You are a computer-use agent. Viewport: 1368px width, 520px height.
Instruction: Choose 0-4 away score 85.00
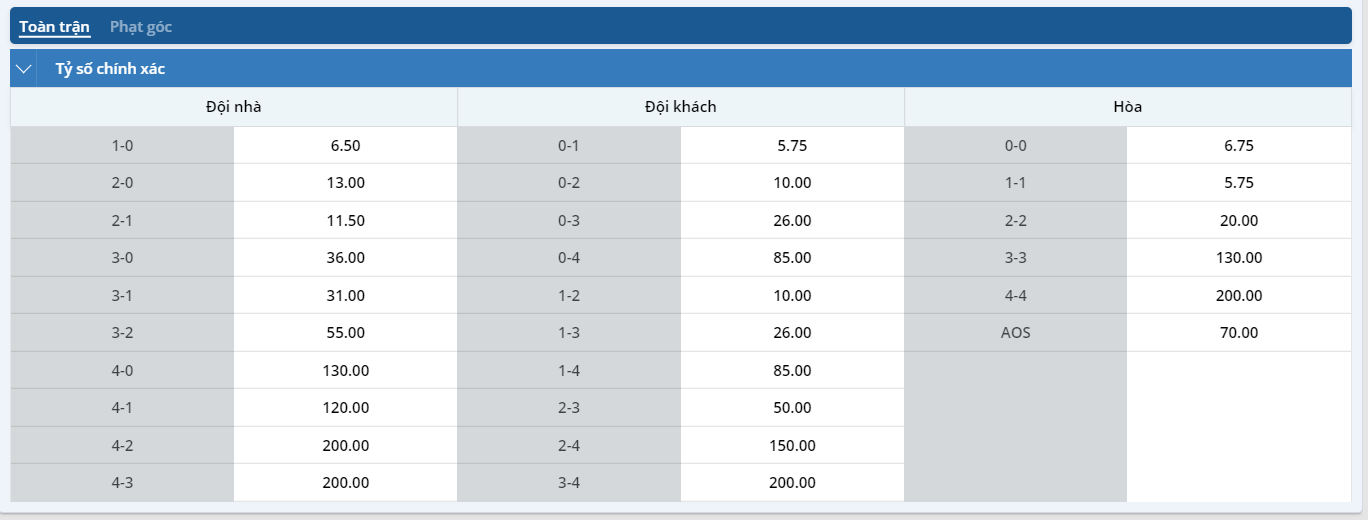pyautogui.click(x=792, y=258)
